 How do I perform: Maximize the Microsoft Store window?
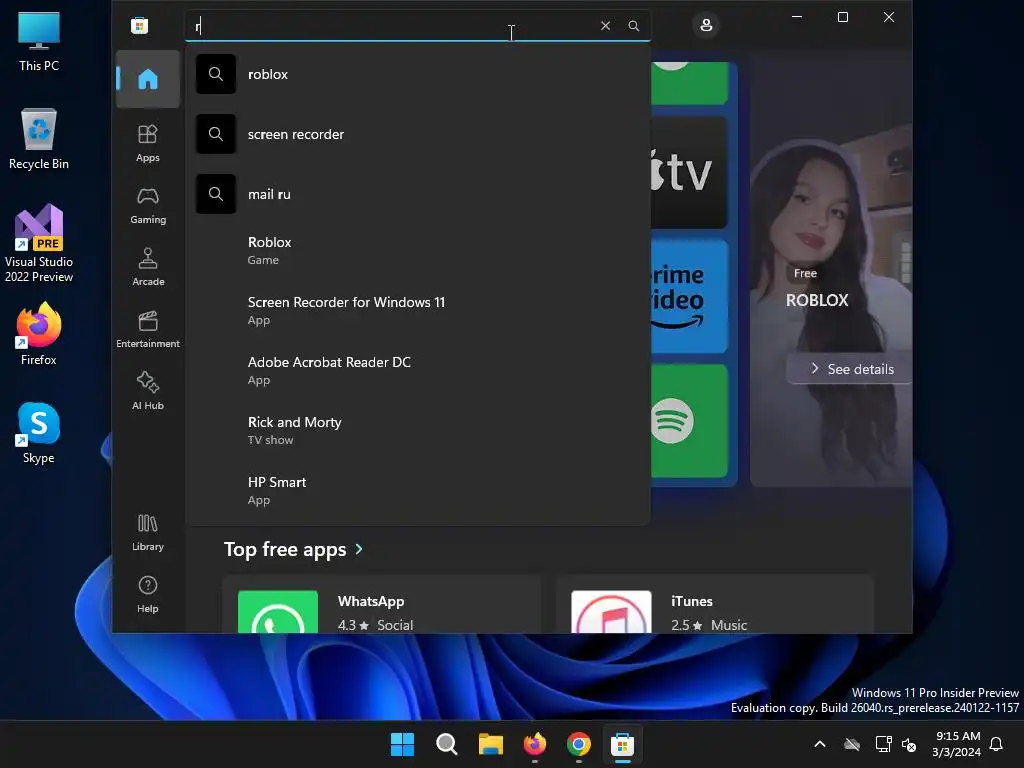pos(842,17)
